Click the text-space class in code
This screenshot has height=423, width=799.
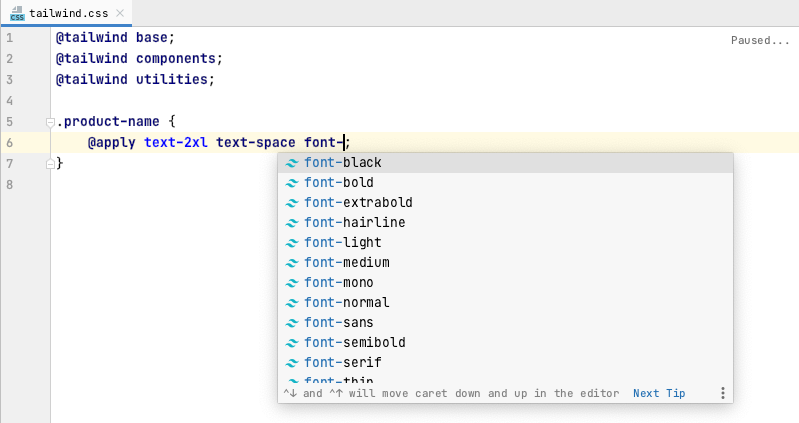click(x=256, y=143)
